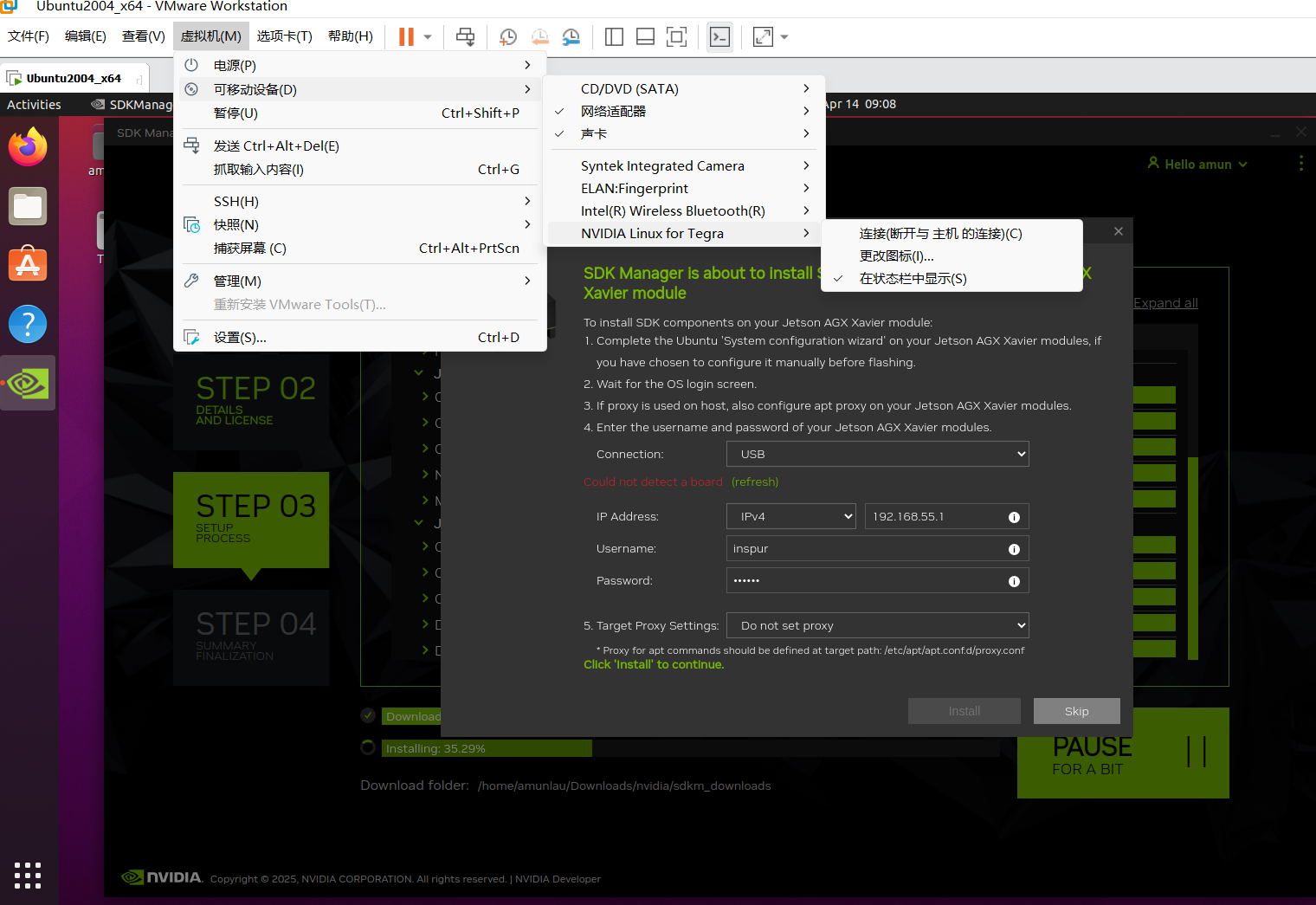The width and height of the screenshot is (1316, 905).
Task: Expand the ELAN:Fingerprint device submenu
Action: click(x=684, y=189)
